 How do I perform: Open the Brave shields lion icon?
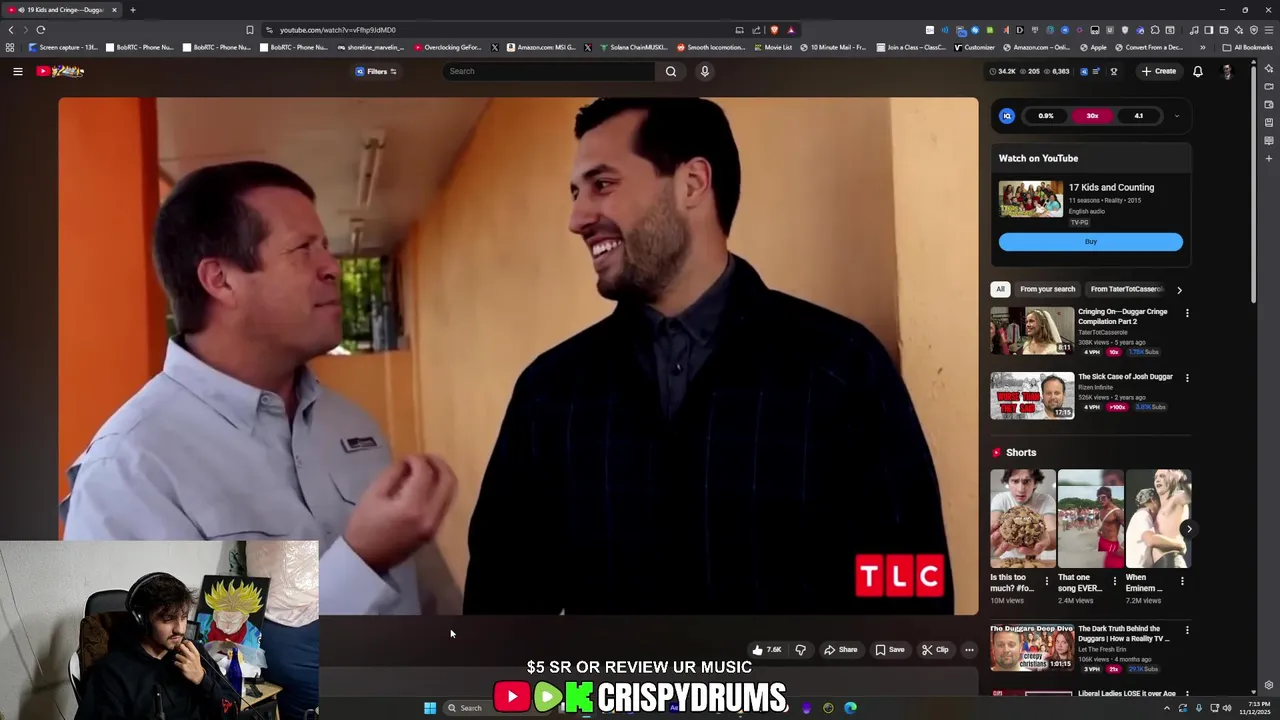(x=774, y=30)
